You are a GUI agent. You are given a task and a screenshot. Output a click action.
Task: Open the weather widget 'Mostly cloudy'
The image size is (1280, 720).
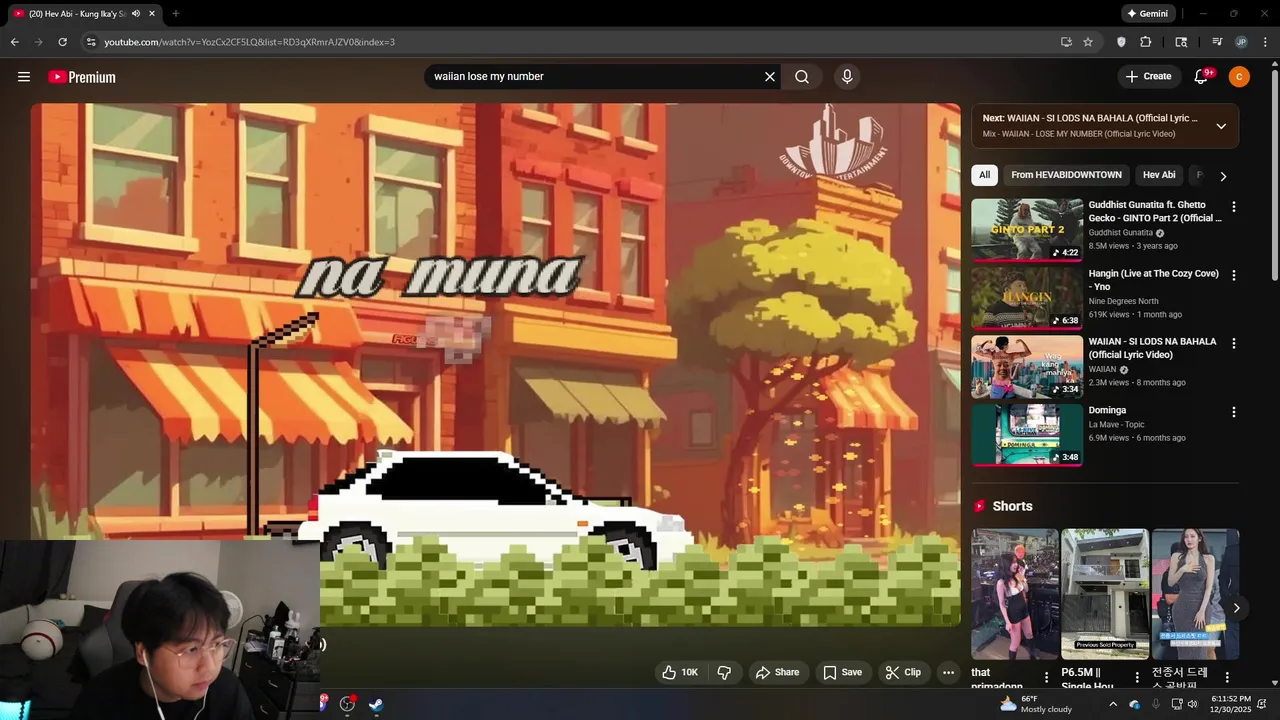(x=1036, y=704)
